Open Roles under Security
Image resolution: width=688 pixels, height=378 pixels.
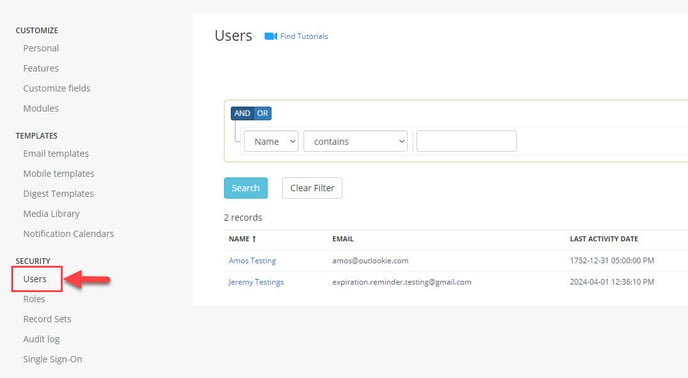tap(34, 299)
